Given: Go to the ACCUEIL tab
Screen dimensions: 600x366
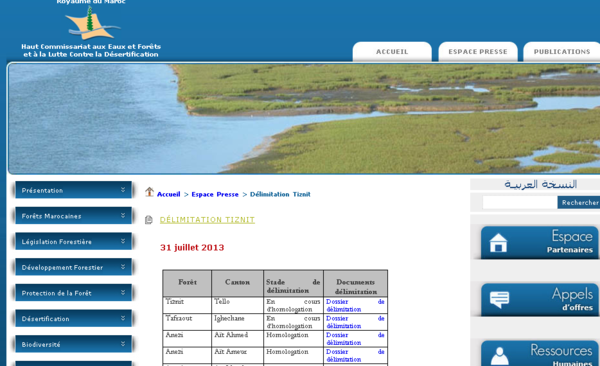Looking at the screenshot, I should 392,52.
